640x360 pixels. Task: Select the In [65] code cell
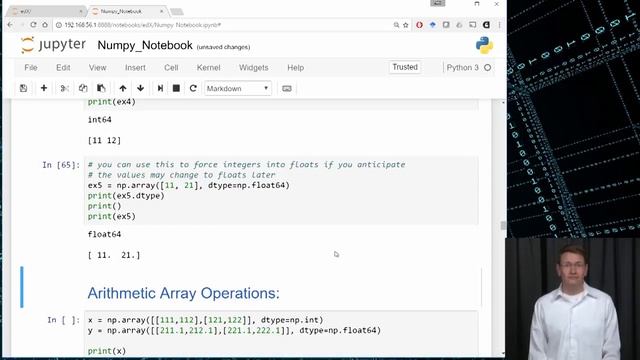click(x=281, y=191)
